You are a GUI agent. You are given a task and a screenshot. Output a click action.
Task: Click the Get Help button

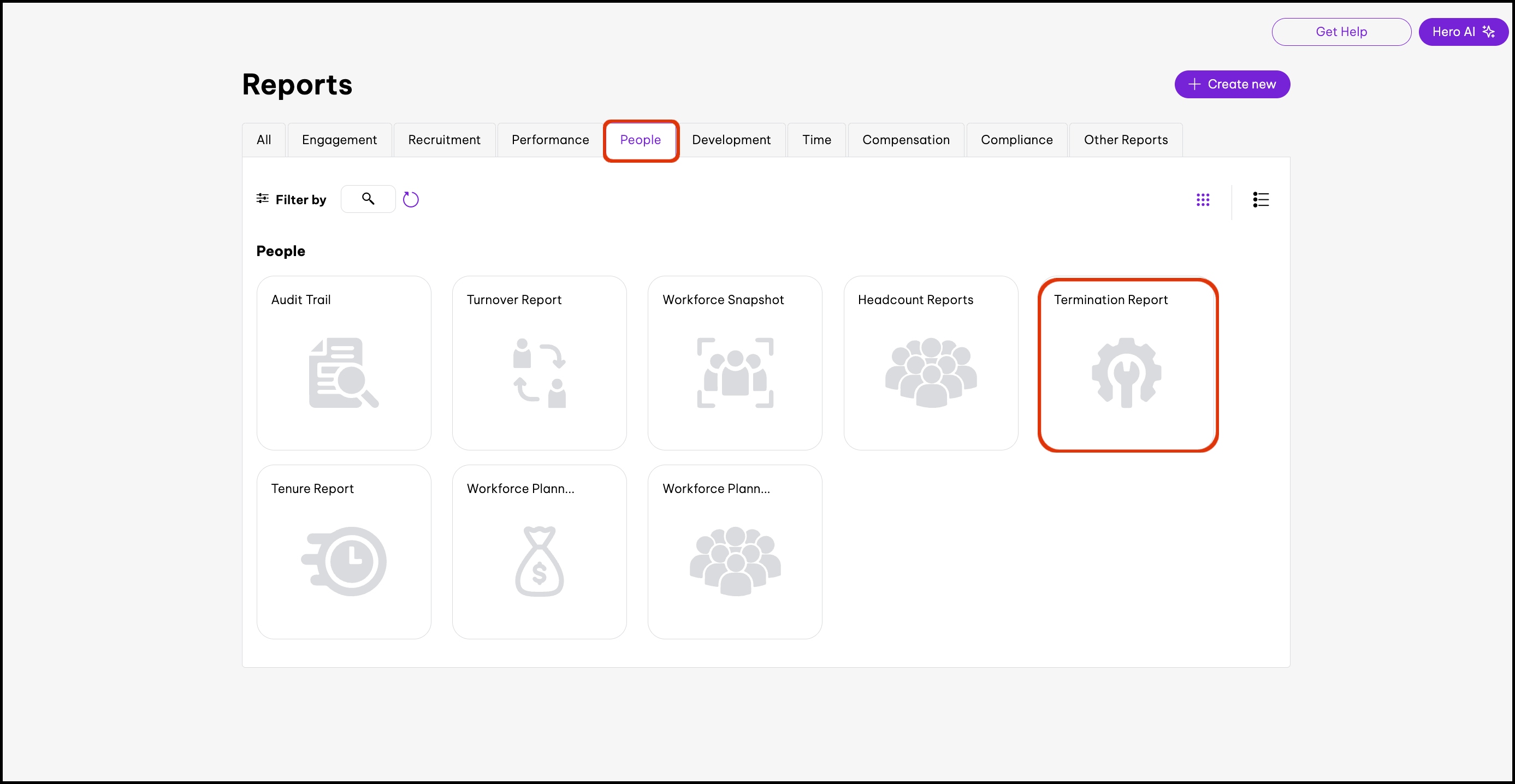pyautogui.click(x=1341, y=32)
